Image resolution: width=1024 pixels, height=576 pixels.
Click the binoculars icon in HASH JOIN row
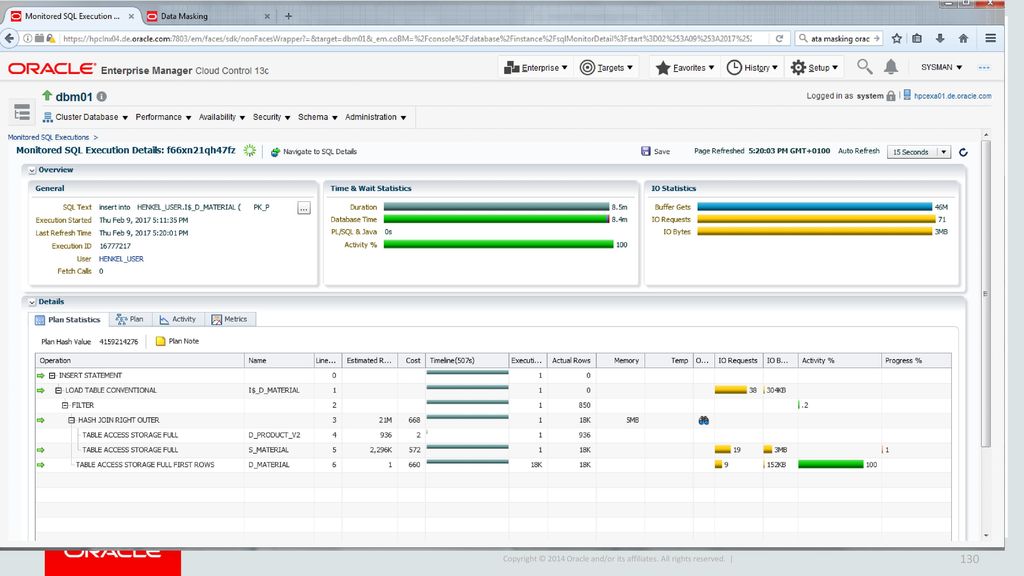coord(703,421)
